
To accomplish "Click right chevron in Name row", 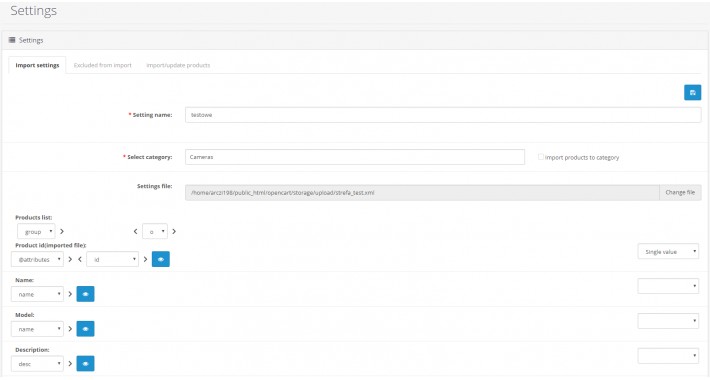I will click(x=70, y=294).
